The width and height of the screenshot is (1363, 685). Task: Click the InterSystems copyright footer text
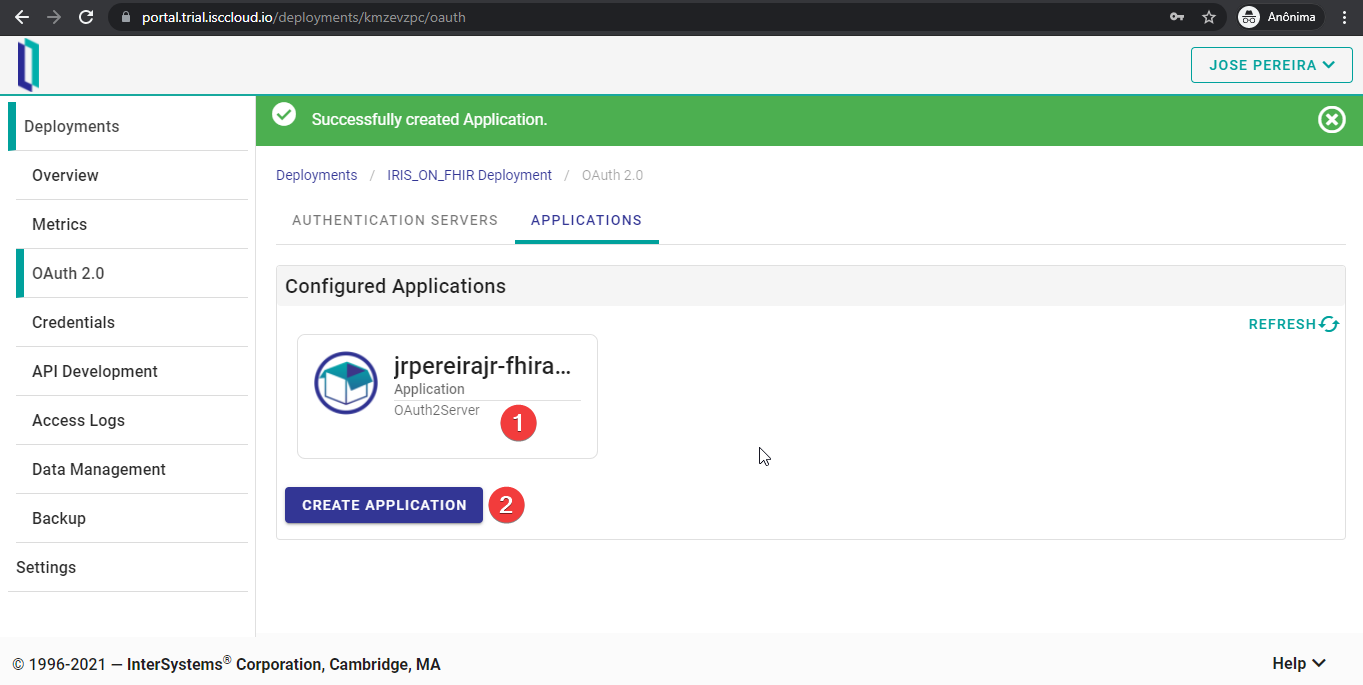pyautogui.click(x=226, y=664)
